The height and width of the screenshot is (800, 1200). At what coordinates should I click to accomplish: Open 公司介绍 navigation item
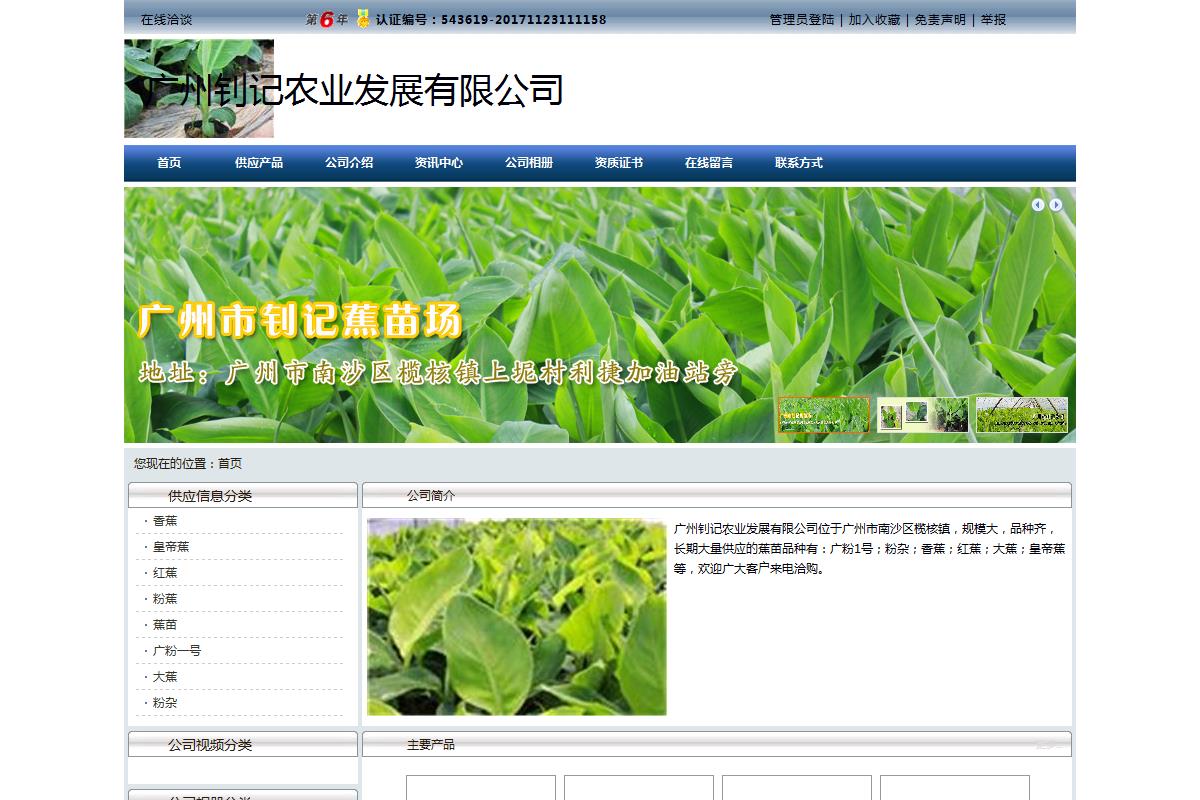pos(349,163)
